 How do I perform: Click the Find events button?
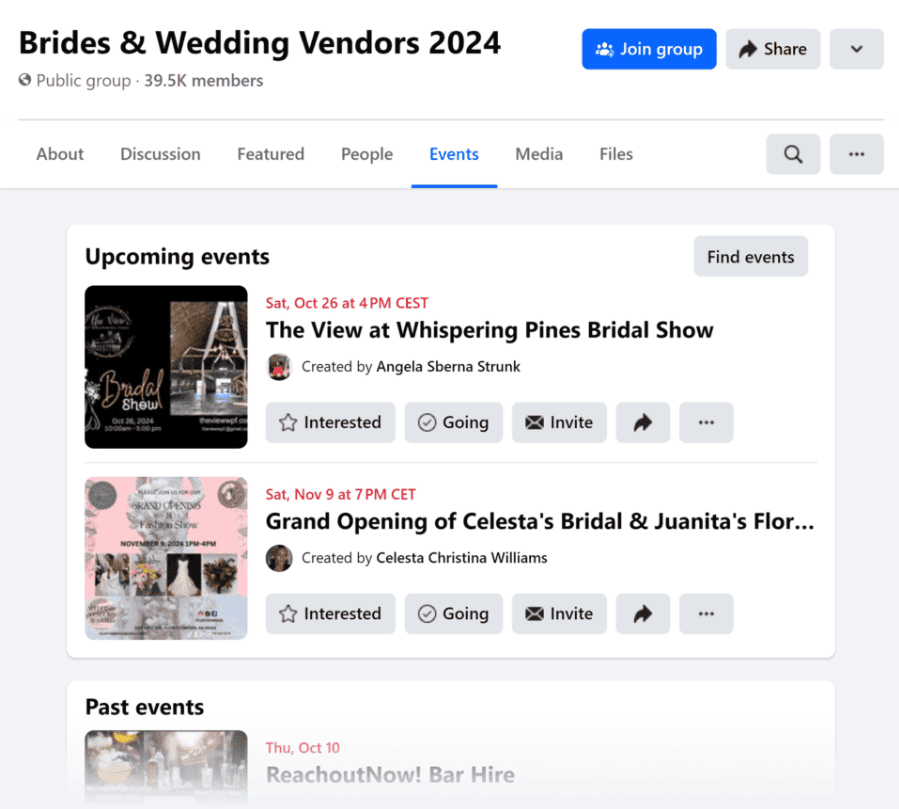click(x=750, y=257)
